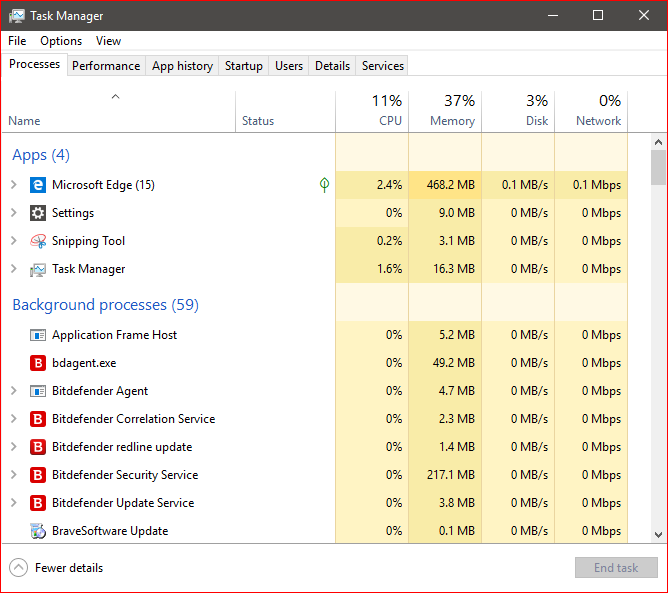The image size is (668, 593).
Task: Click the Task Manager row icon
Action: click(x=38, y=269)
